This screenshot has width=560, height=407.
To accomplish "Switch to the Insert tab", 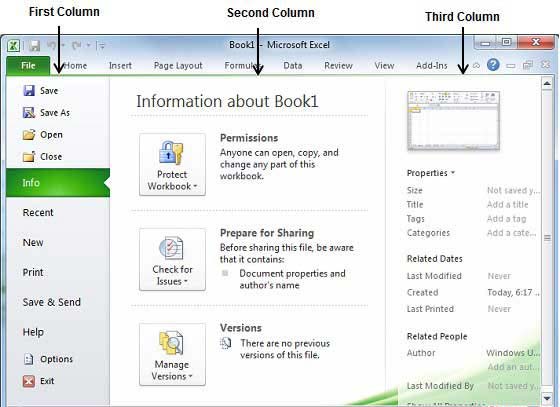I will (120, 66).
